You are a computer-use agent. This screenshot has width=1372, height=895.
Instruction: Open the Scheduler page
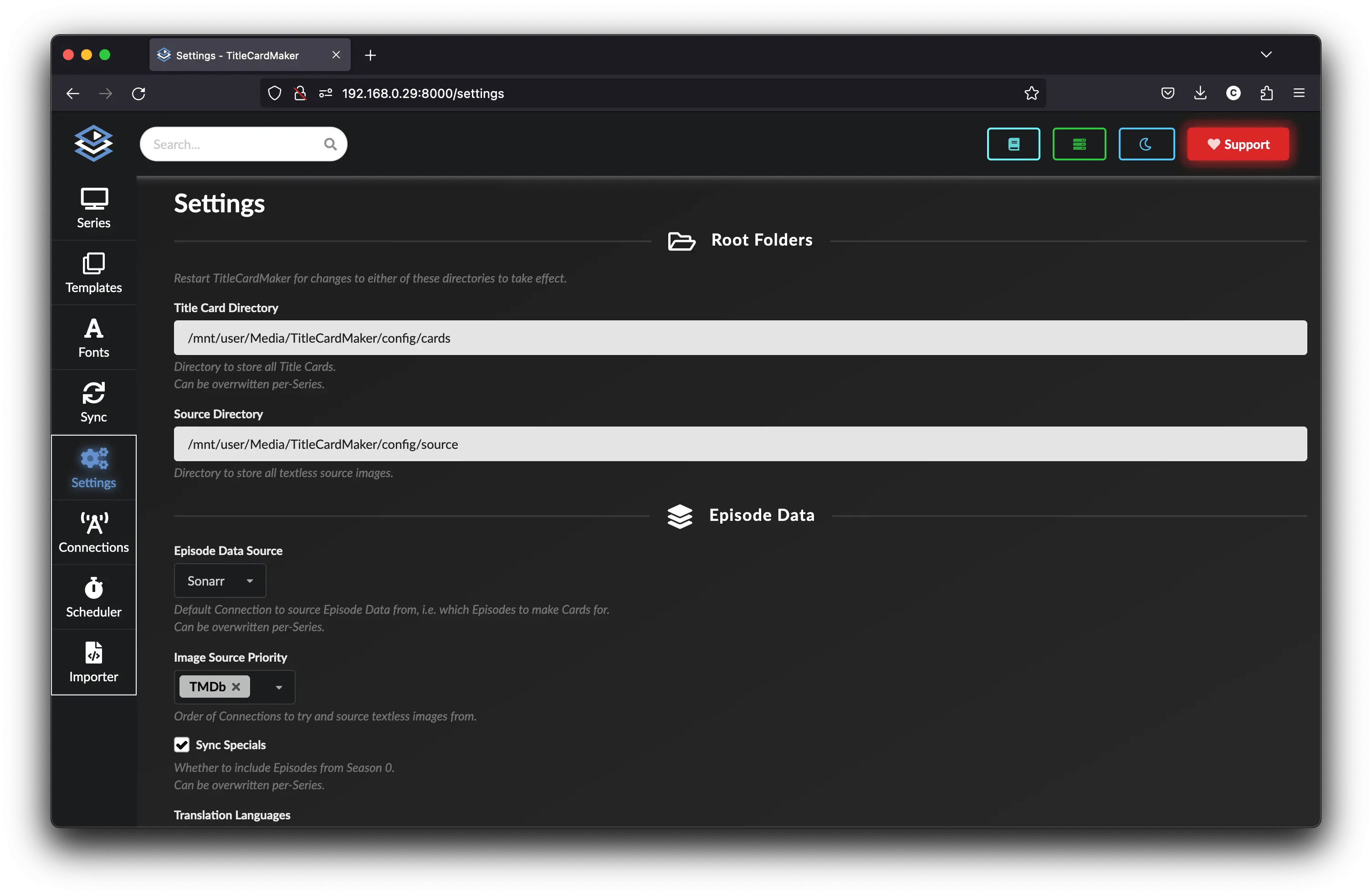coord(93,597)
